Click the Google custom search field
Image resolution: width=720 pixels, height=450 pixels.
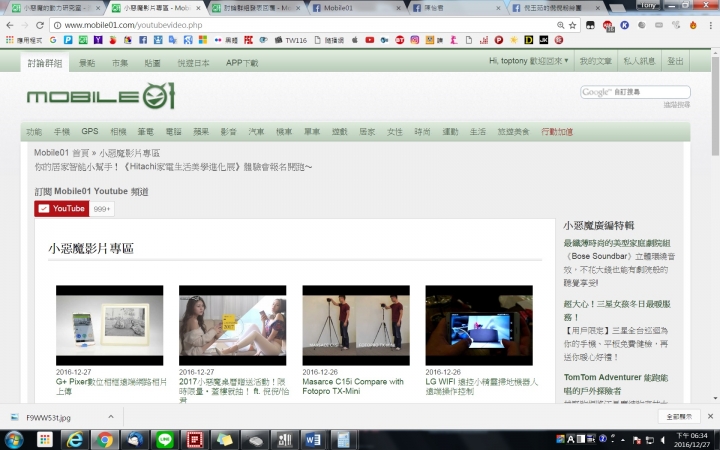point(635,92)
